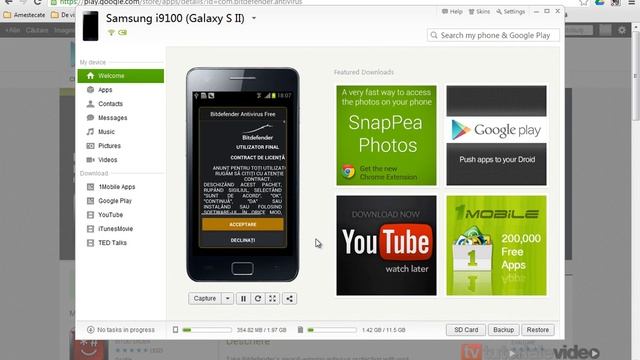Click the Wi-Fi connection status icon

click(x=111, y=33)
